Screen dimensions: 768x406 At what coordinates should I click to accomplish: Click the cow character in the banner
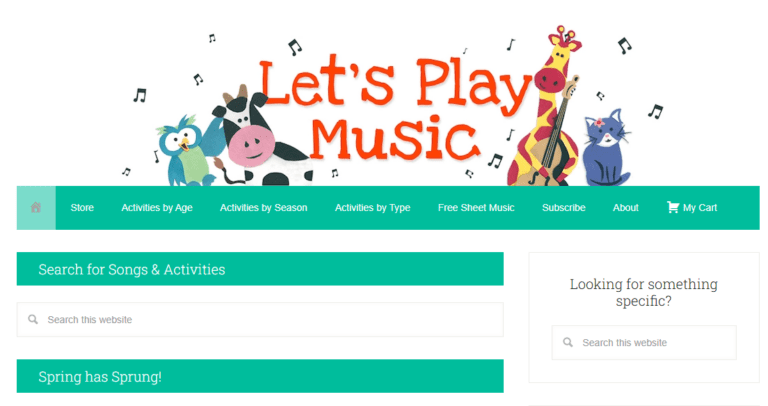point(260,140)
